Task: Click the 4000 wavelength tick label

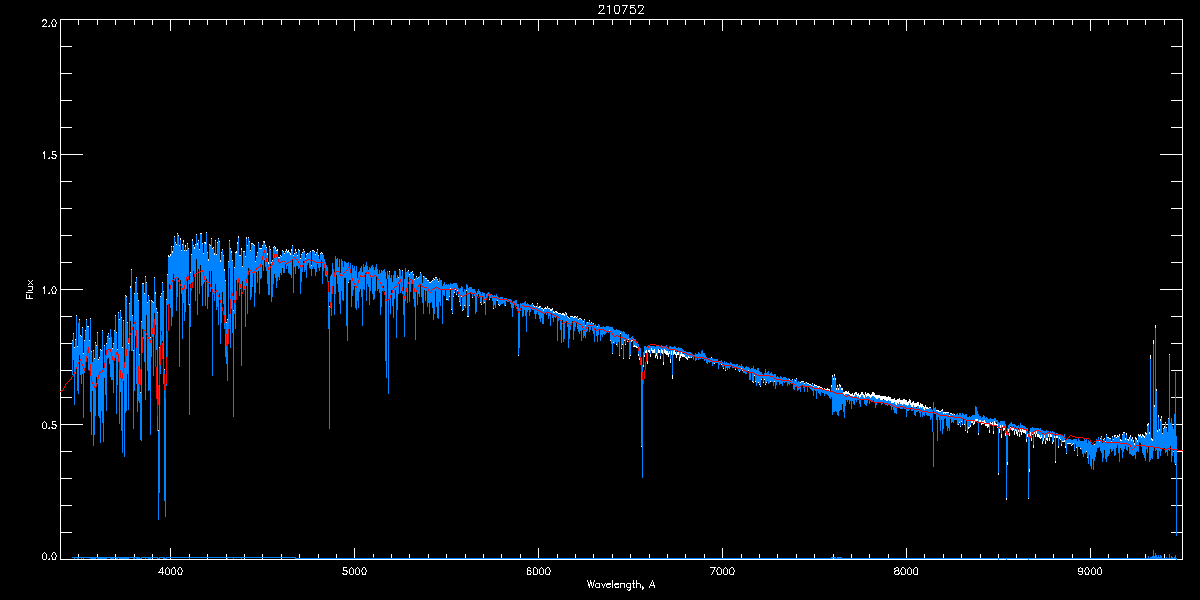Action: pyautogui.click(x=170, y=572)
